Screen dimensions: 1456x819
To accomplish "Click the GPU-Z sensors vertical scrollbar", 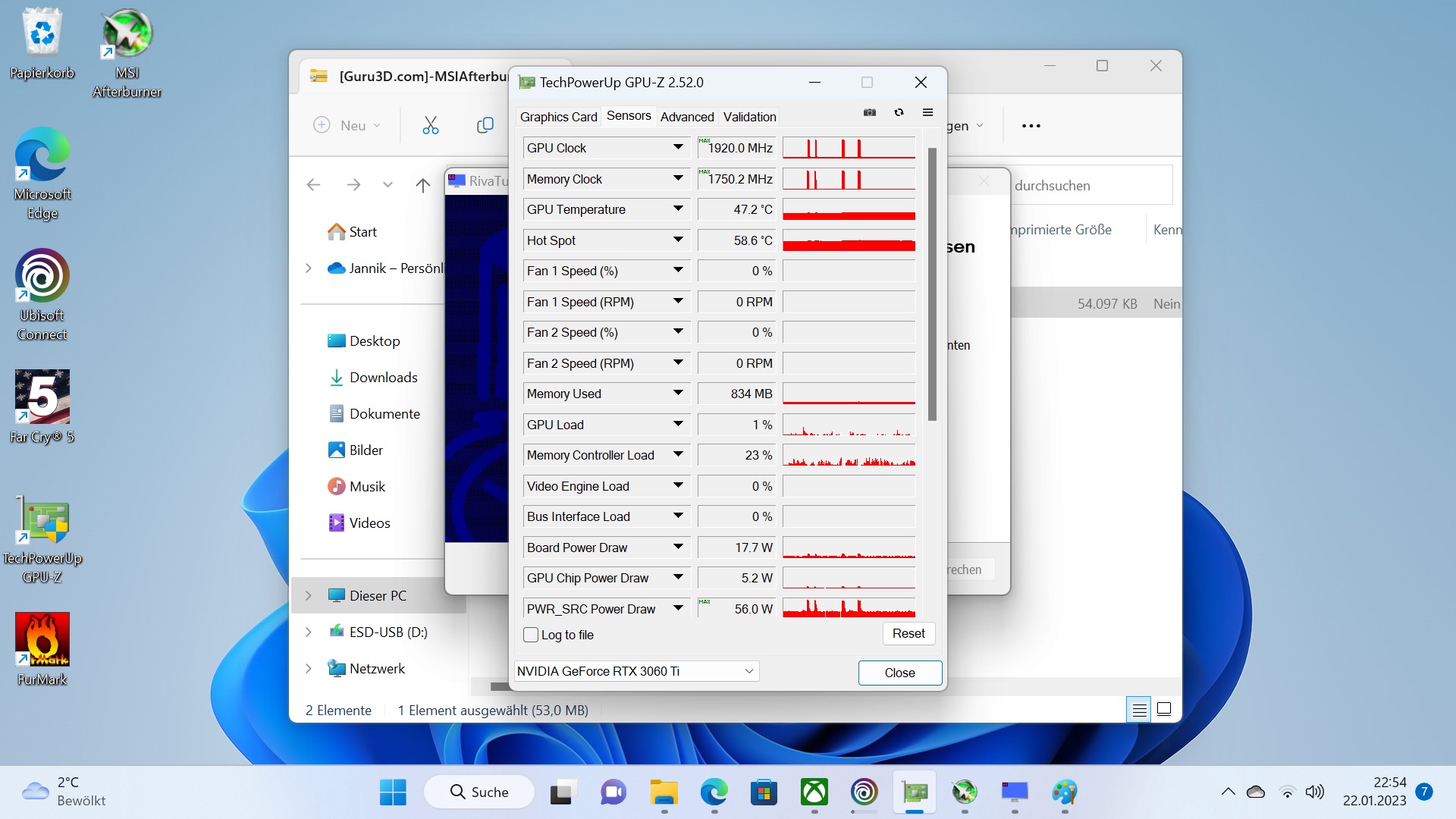I will pyautogui.click(x=932, y=284).
